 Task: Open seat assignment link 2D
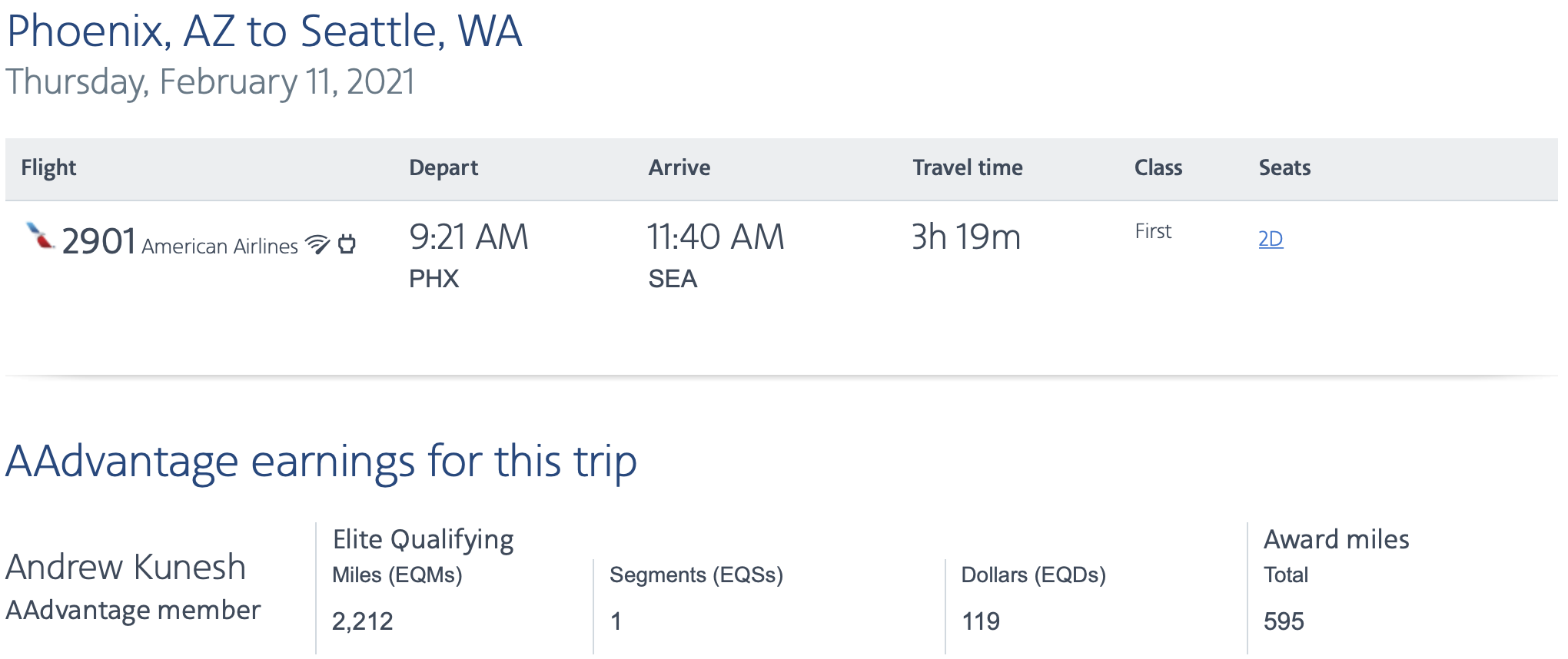pyautogui.click(x=1272, y=239)
